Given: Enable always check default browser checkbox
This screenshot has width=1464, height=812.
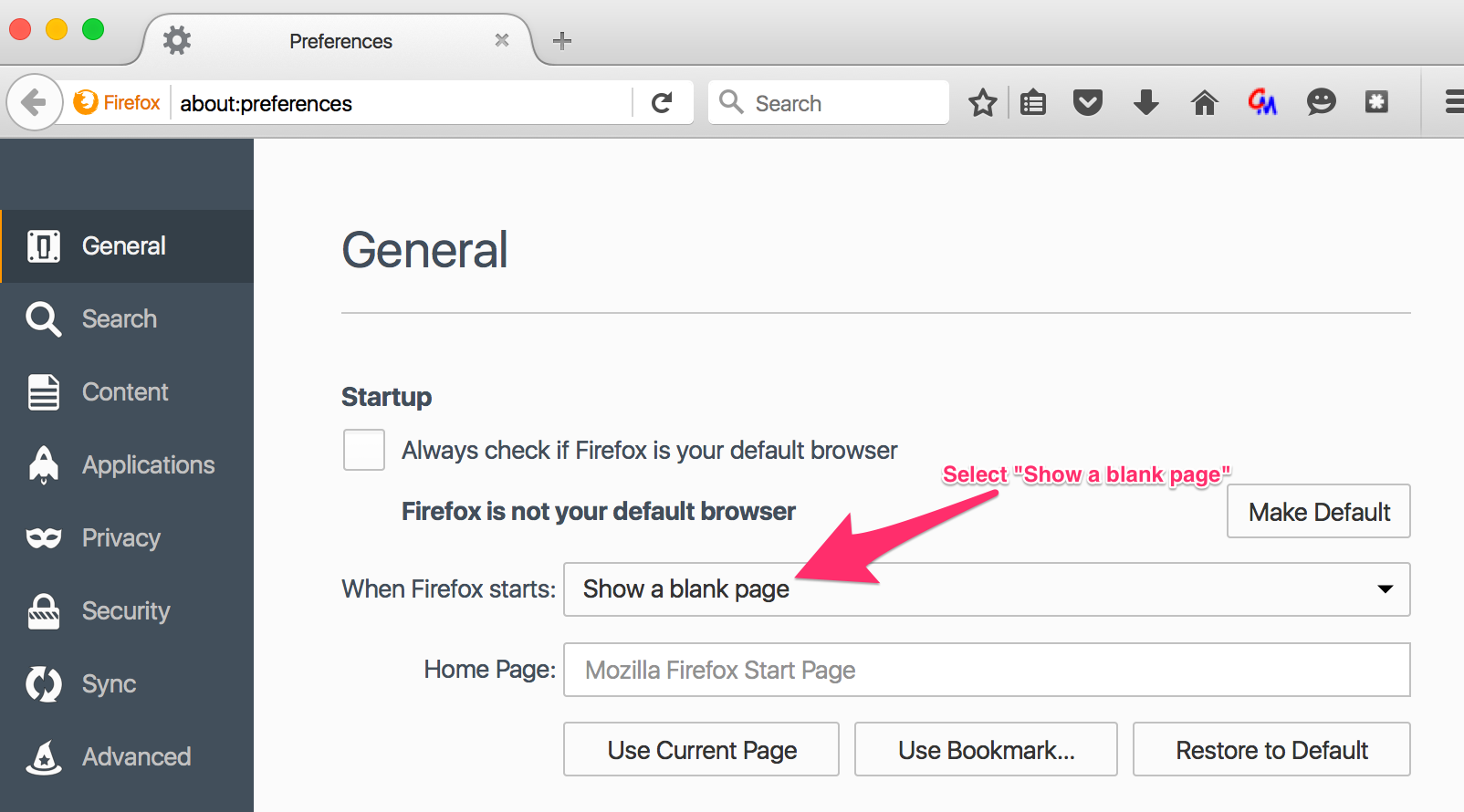Looking at the screenshot, I should point(363,450).
